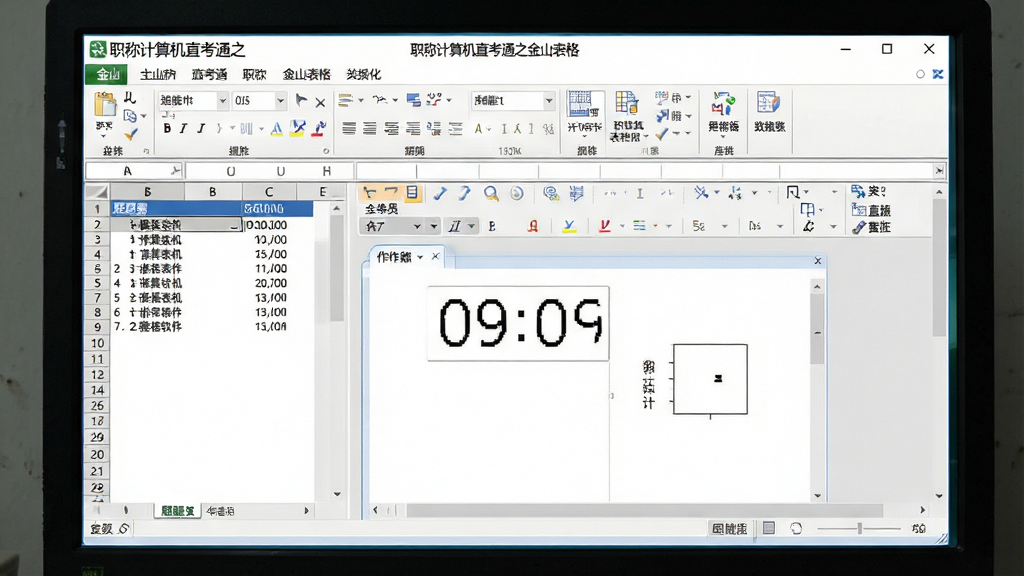Image resolution: width=1024 pixels, height=576 pixels.
Task: Click the page view icon in the status bar
Action: [769, 528]
